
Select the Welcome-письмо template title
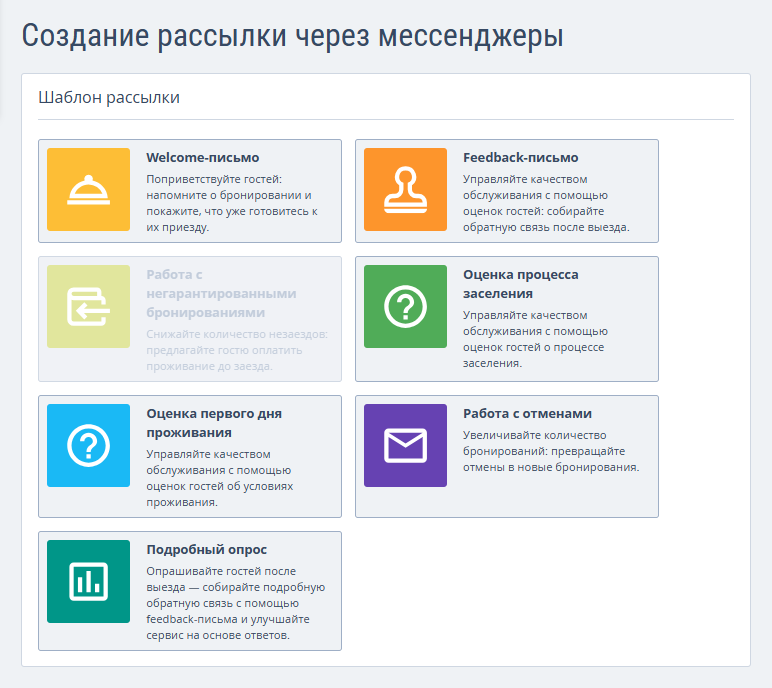point(203,158)
